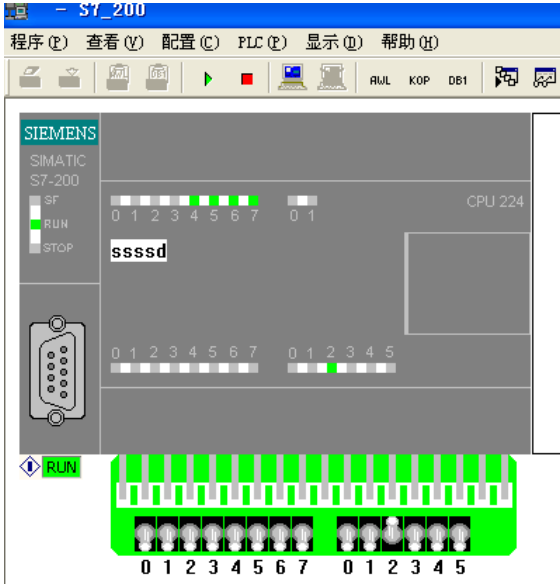Open the DB1 data block button
The image size is (560, 584).
click(458, 80)
